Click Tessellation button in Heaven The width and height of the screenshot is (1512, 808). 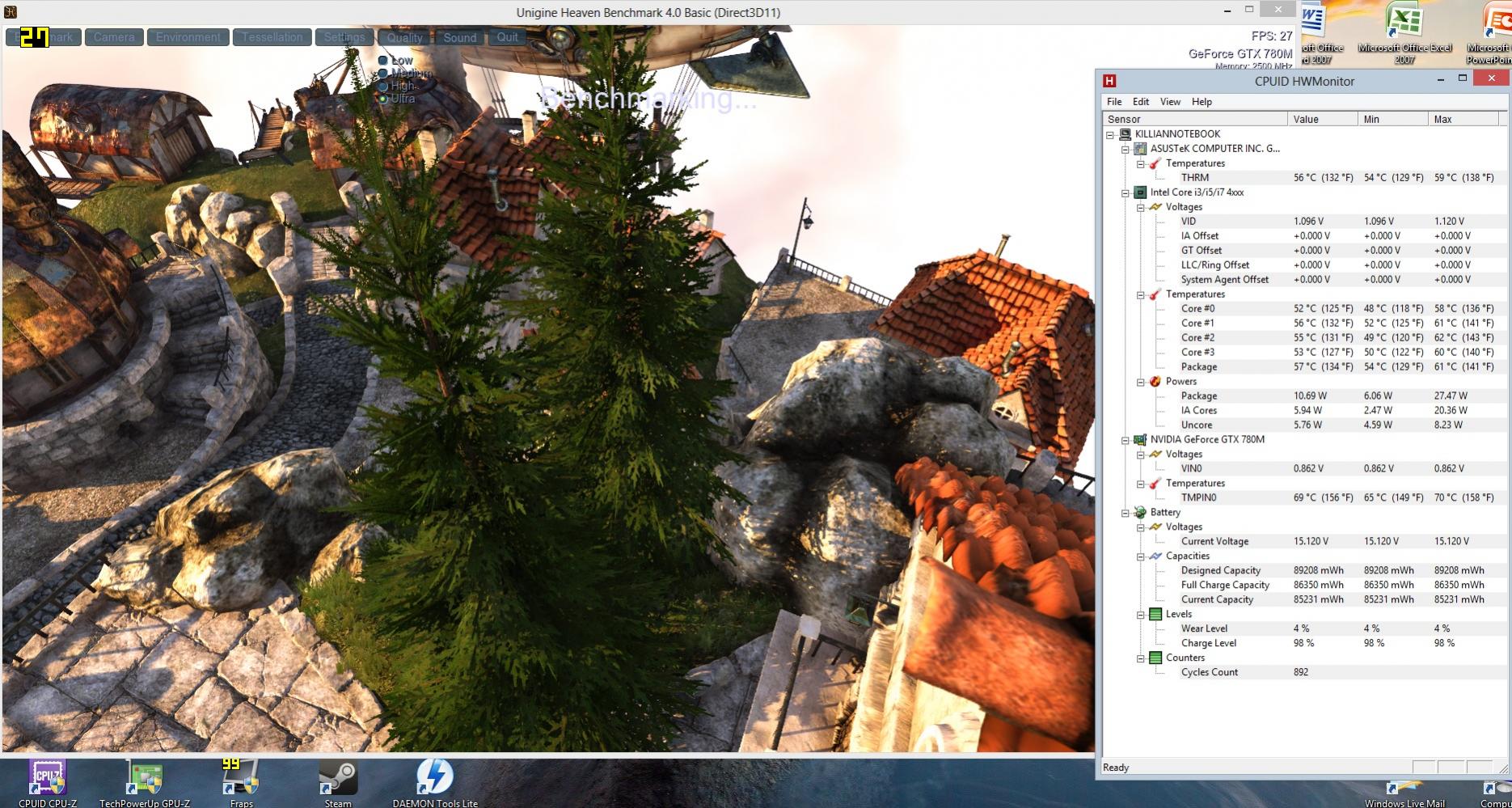click(x=272, y=37)
